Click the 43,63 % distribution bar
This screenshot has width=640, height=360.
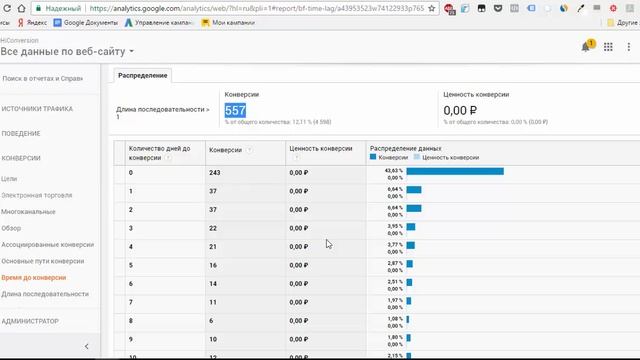455,171
